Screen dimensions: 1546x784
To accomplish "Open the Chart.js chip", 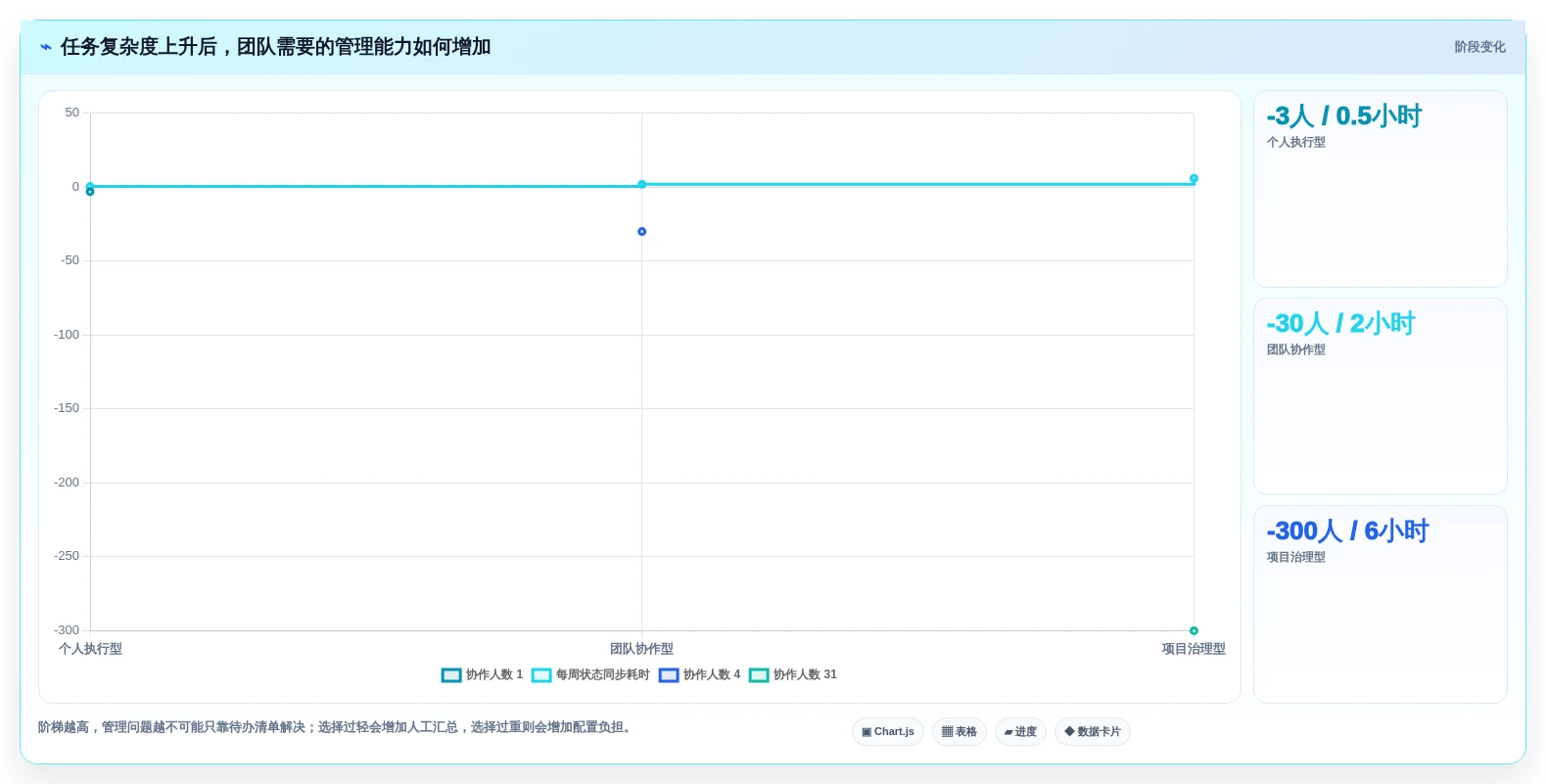I will [888, 732].
